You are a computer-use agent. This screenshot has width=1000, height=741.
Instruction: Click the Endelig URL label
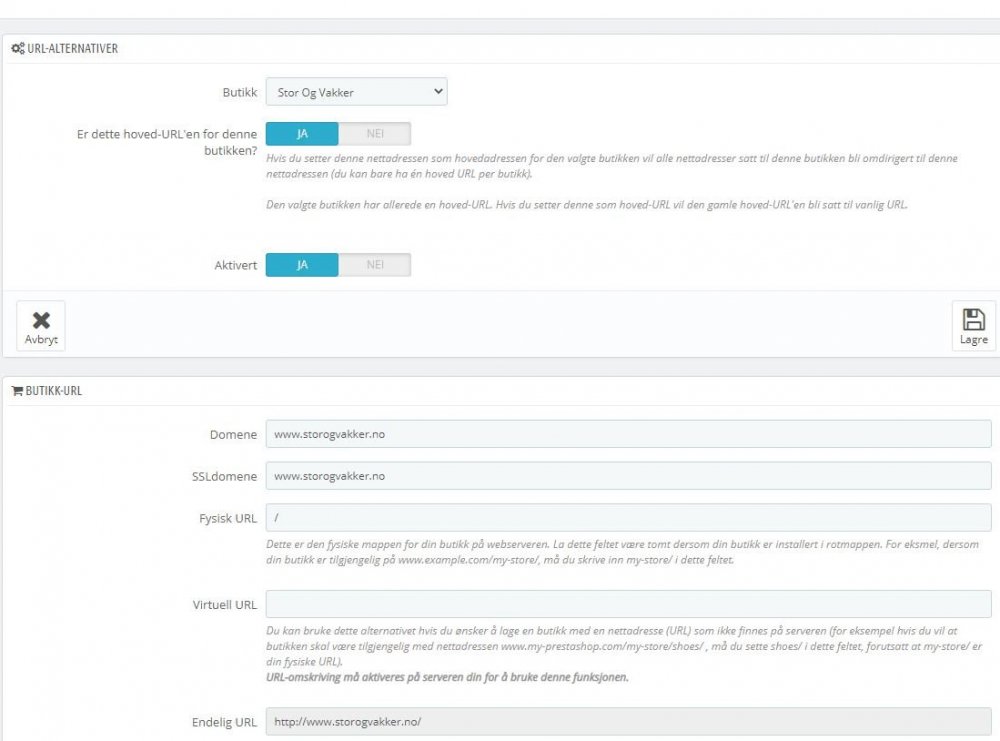click(224, 722)
